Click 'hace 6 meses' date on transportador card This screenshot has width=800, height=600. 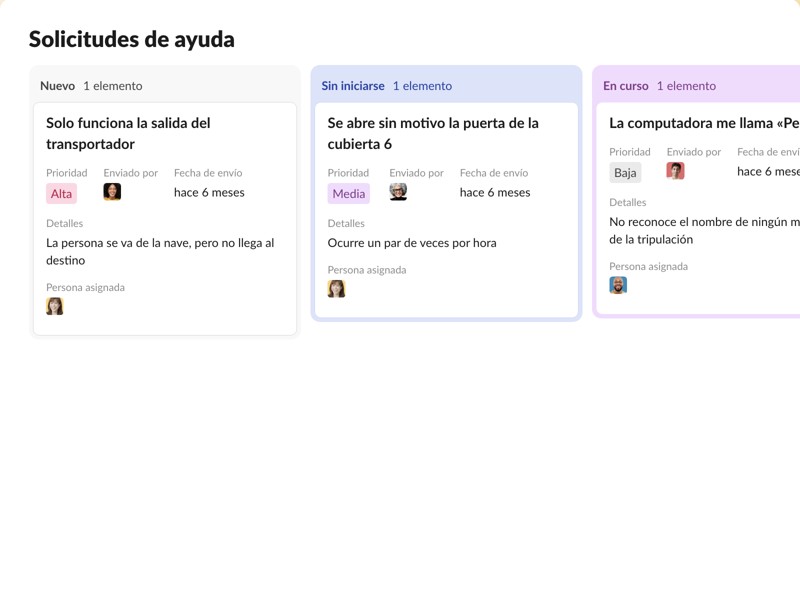click(209, 192)
